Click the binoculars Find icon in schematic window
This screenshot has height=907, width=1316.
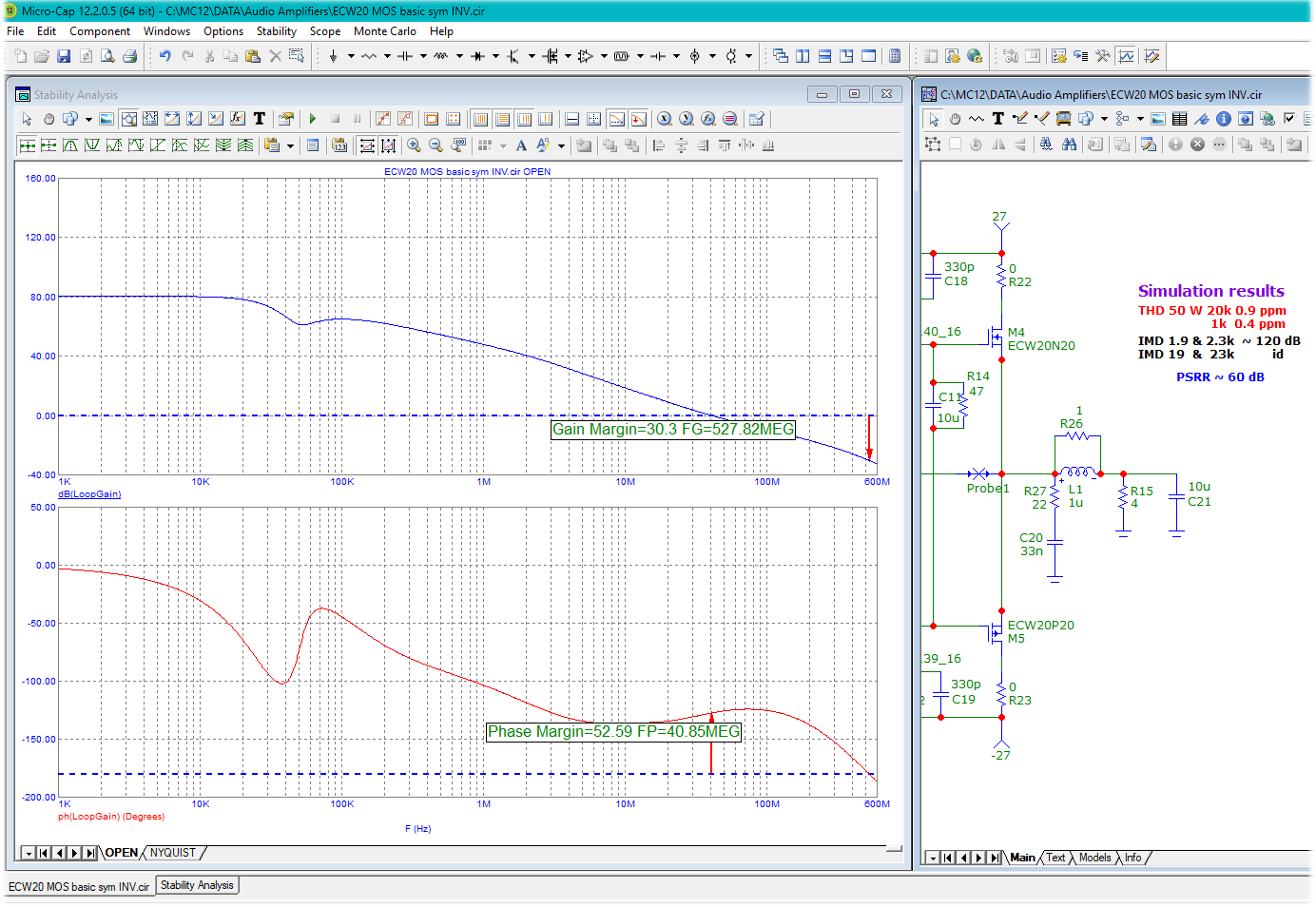[x=1070, y=145]
